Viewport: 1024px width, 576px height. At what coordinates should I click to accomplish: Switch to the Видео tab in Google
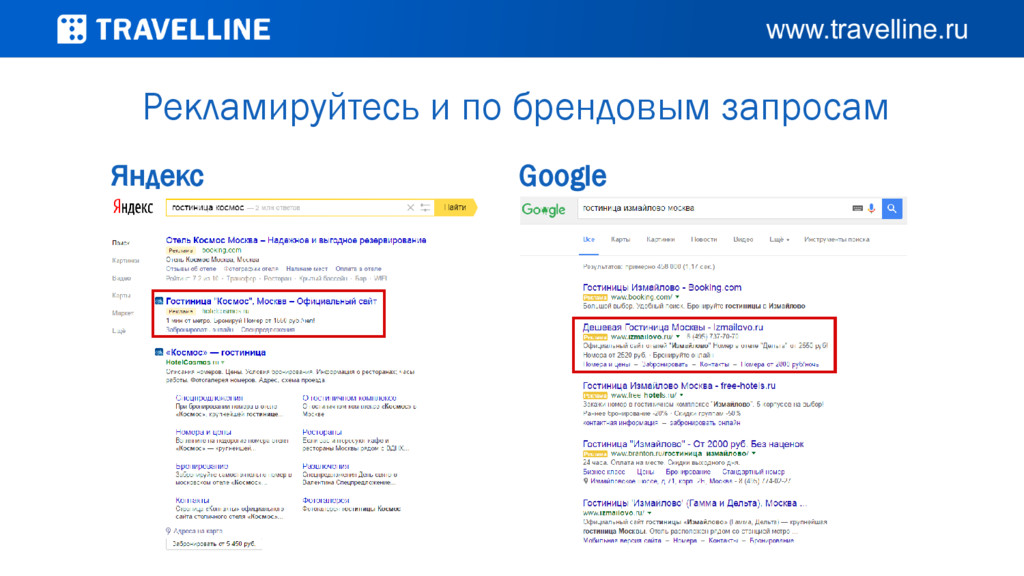pyautogui.click(x=743, y=240)
